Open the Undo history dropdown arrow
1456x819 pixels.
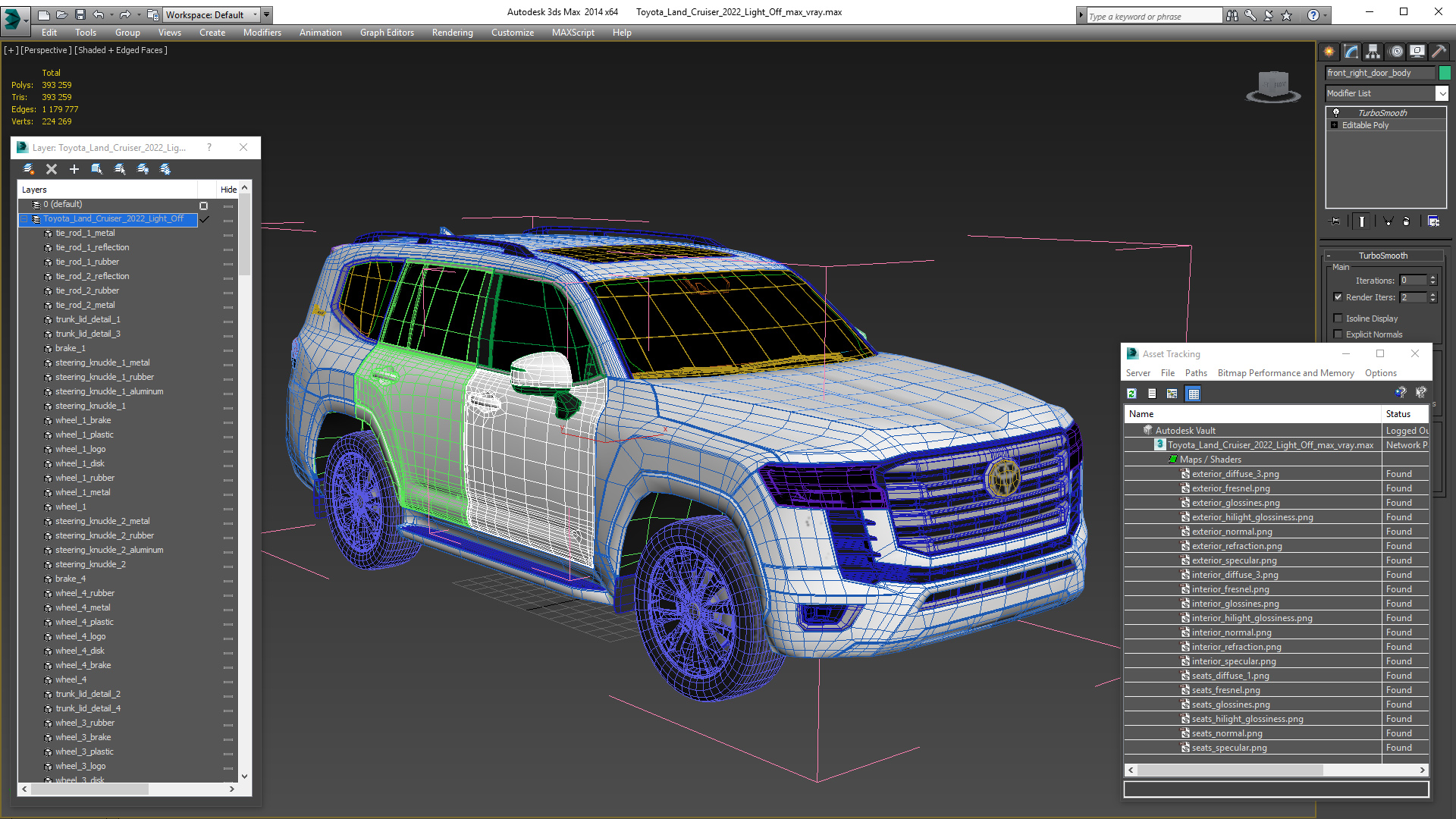[x=111, y=14]
